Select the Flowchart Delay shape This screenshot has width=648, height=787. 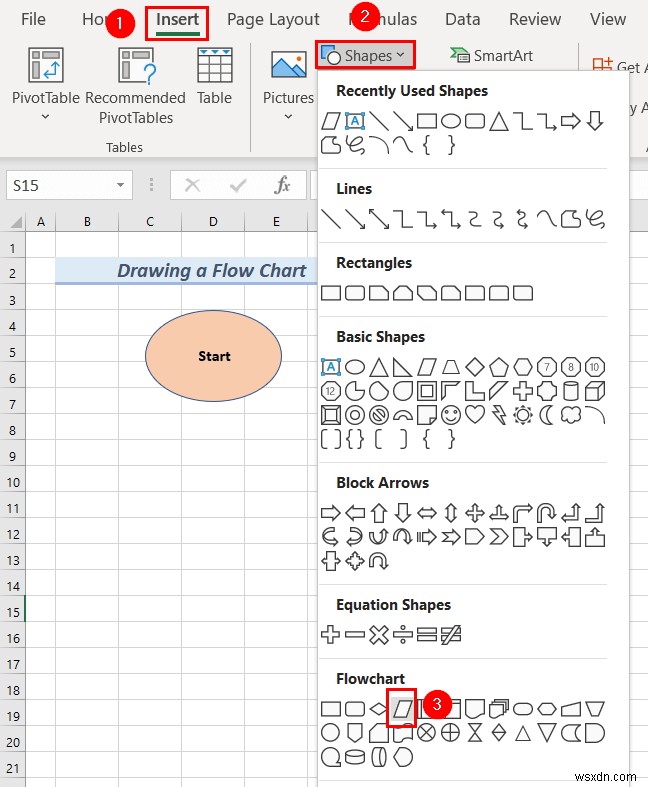(595, 733)
